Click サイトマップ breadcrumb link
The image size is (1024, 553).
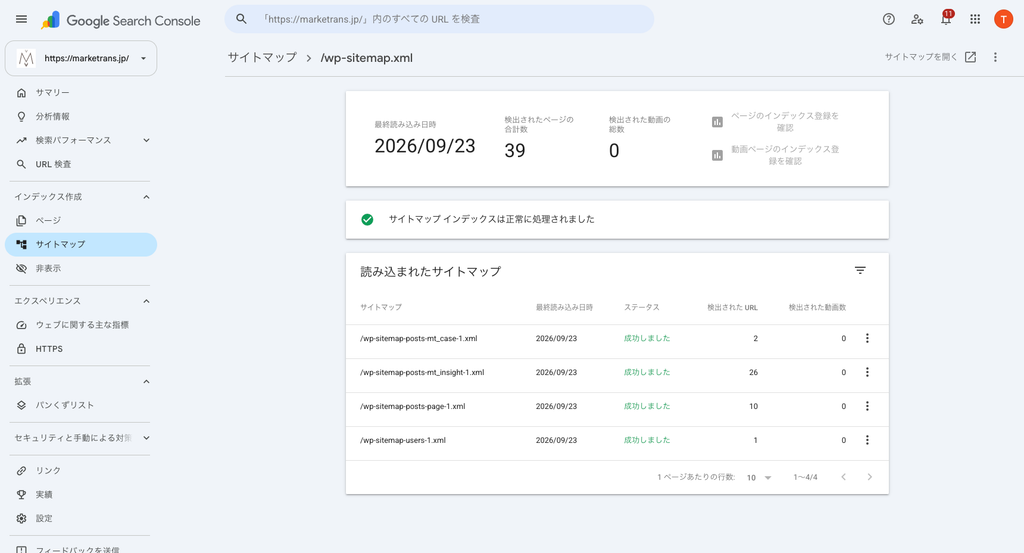point(262,57)
